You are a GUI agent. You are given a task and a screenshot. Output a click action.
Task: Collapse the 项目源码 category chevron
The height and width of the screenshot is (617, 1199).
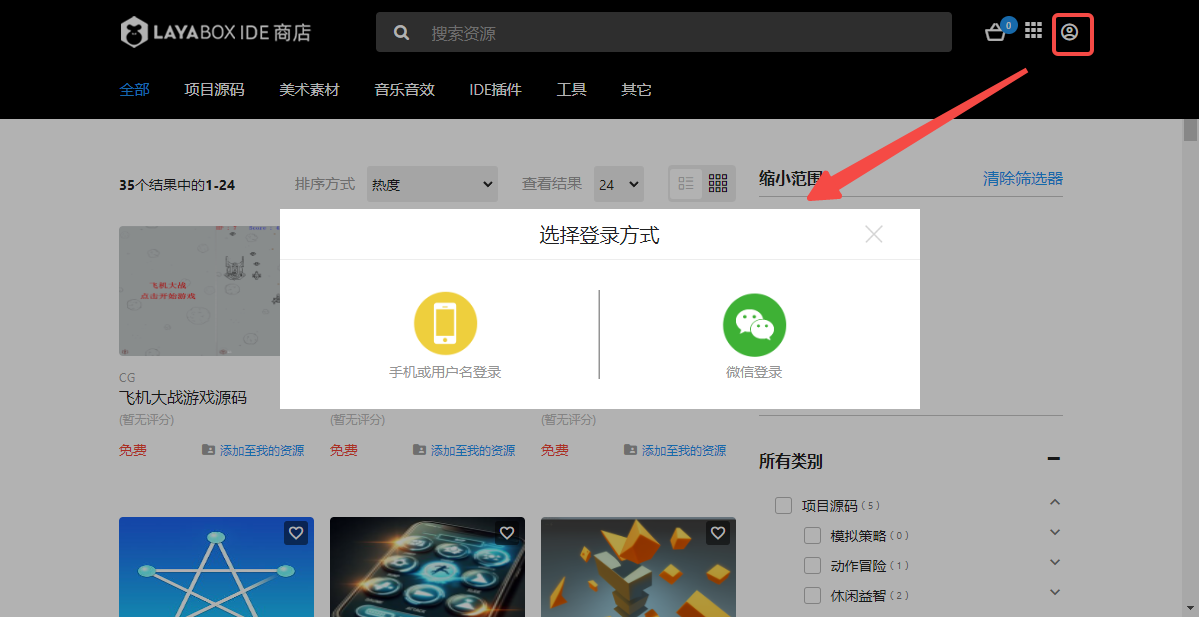(1054, 502)
